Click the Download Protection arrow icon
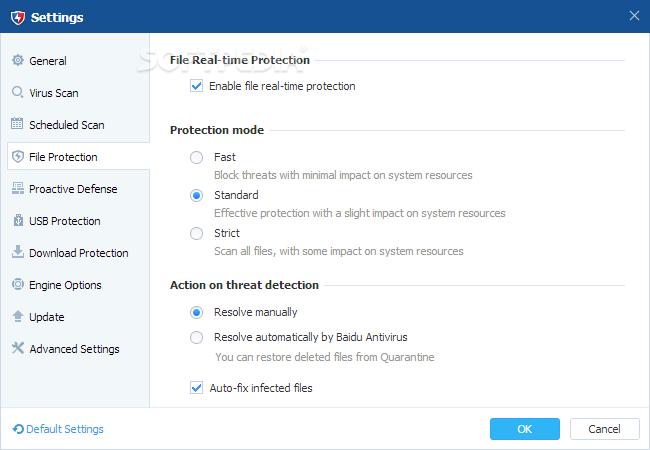The height and width of the screenshot is (450, 650). (18, 252)
